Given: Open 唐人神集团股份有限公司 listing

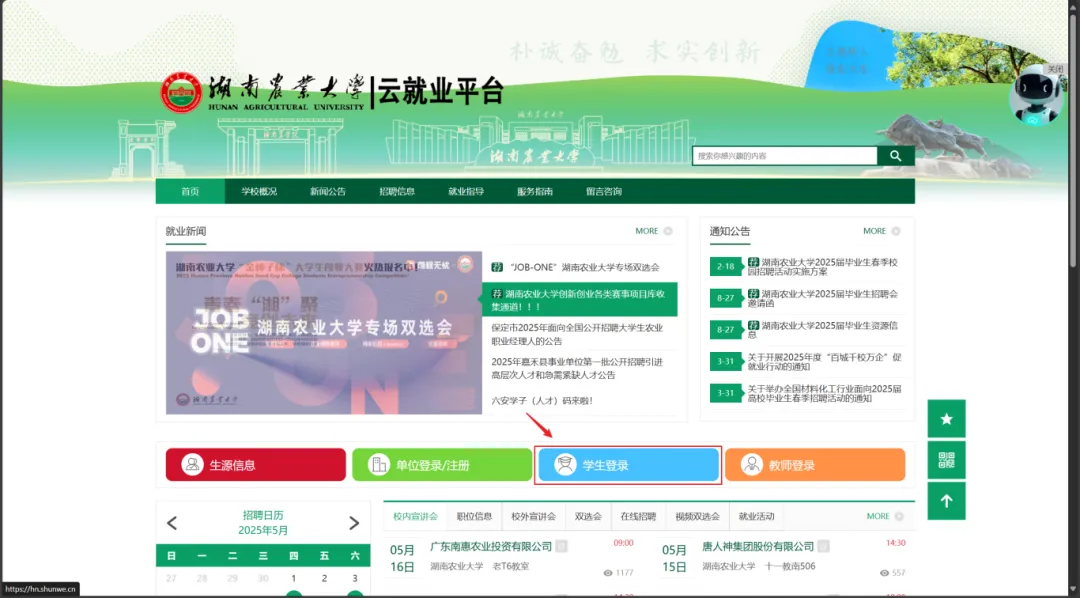Looking at the screenshot, I should (758, 546).
